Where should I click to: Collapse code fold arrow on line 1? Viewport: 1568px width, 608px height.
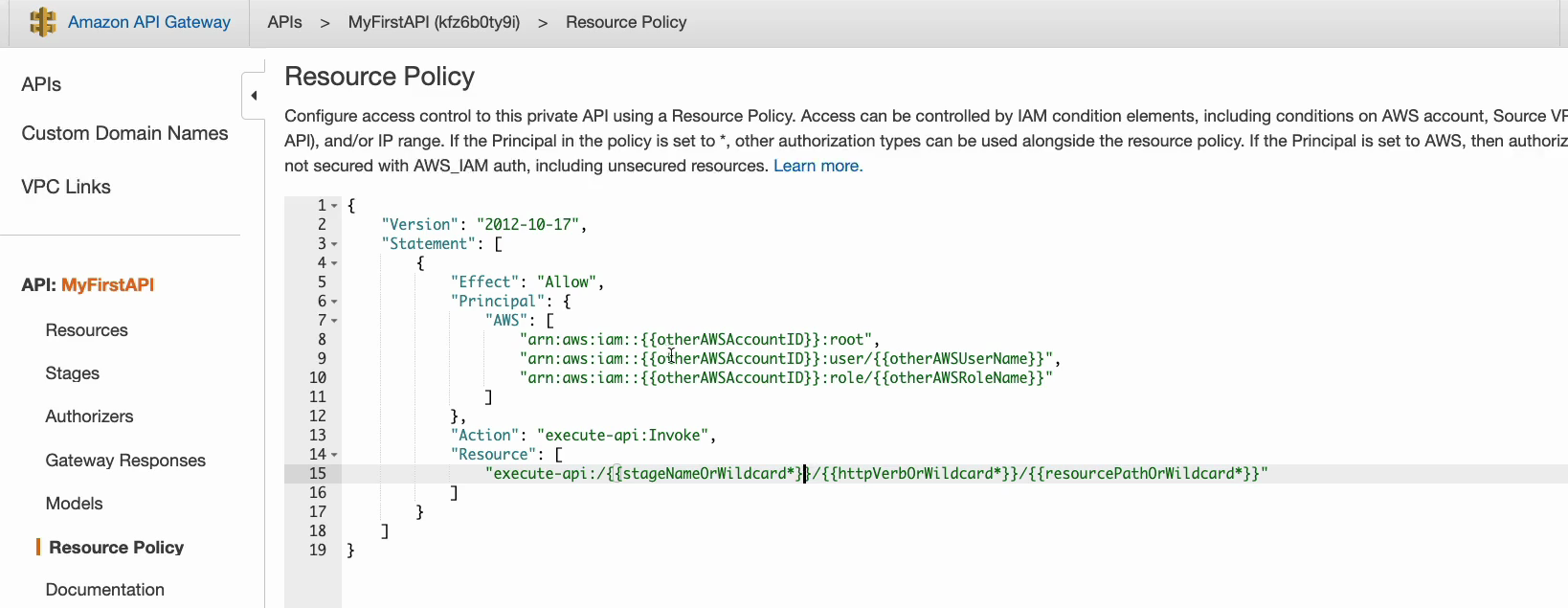pyautogui.click(x=334, y=206)
